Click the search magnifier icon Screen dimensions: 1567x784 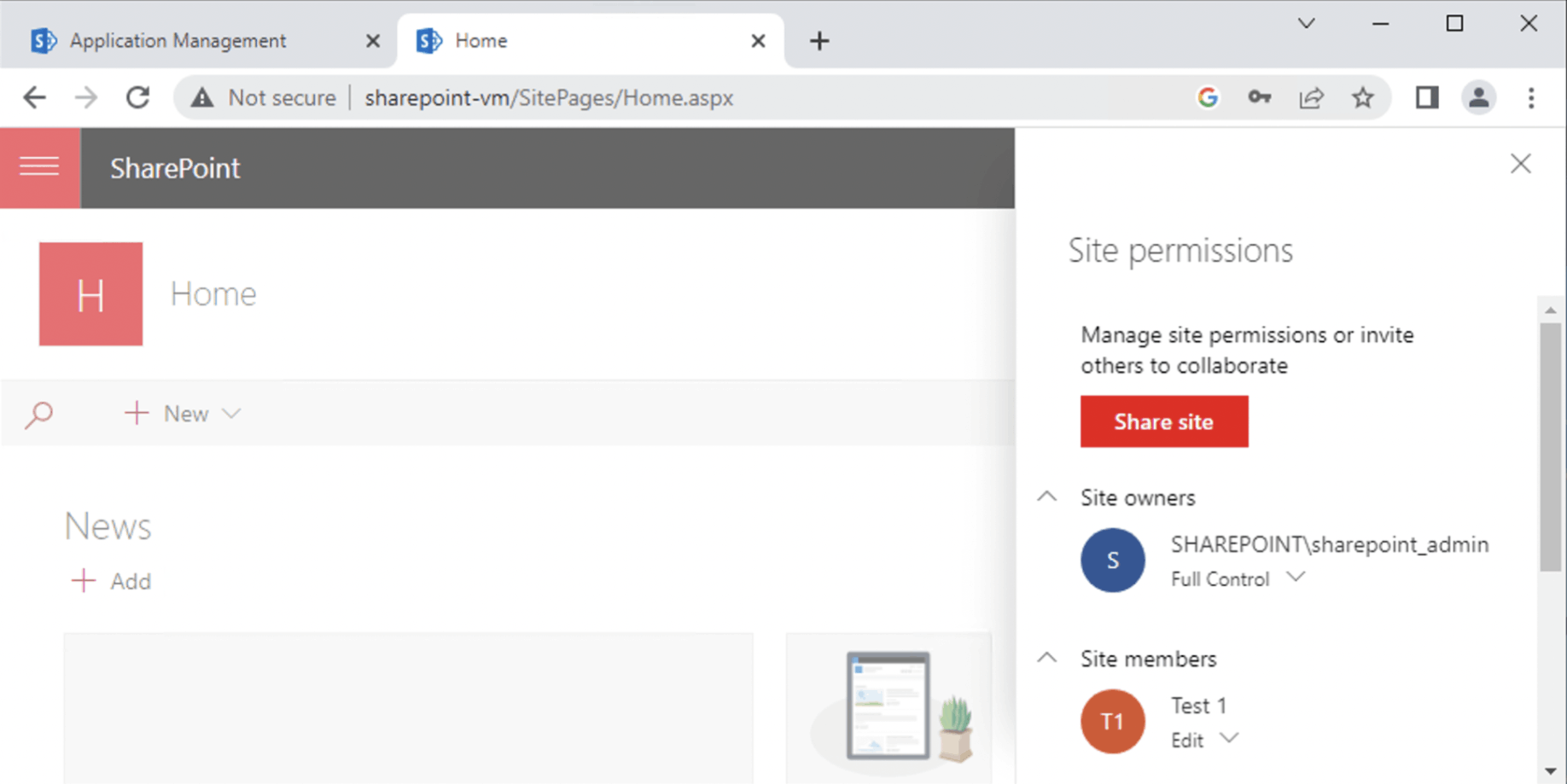[x=39, y=415]
